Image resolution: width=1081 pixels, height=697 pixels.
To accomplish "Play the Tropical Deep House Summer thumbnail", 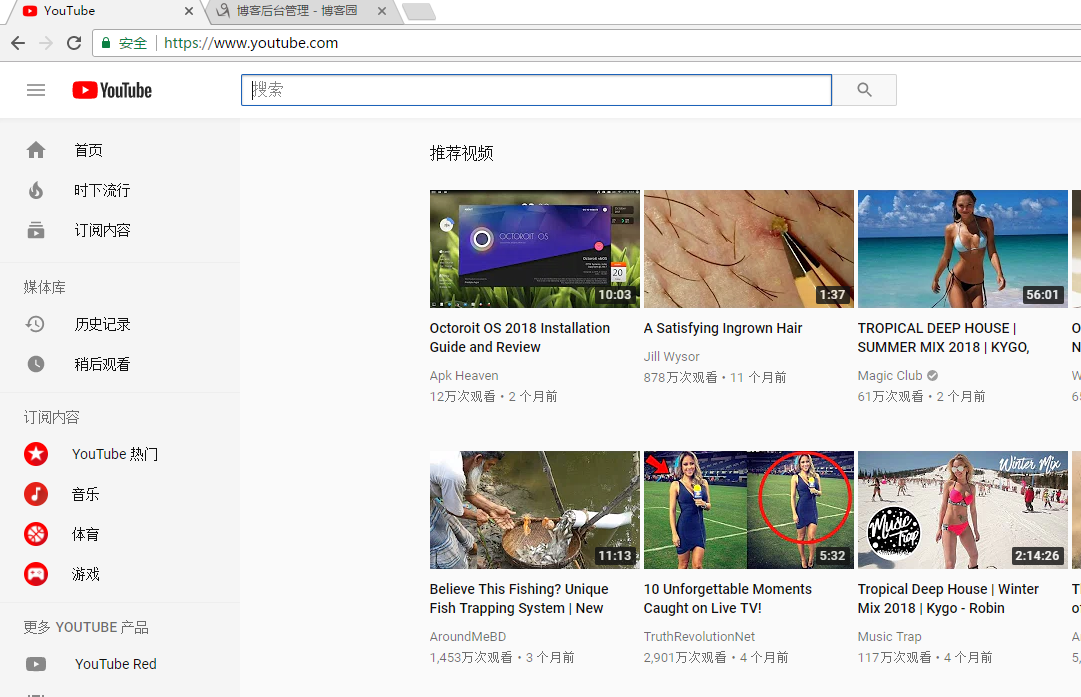I will pyautogui.click(x=962, y=249).
